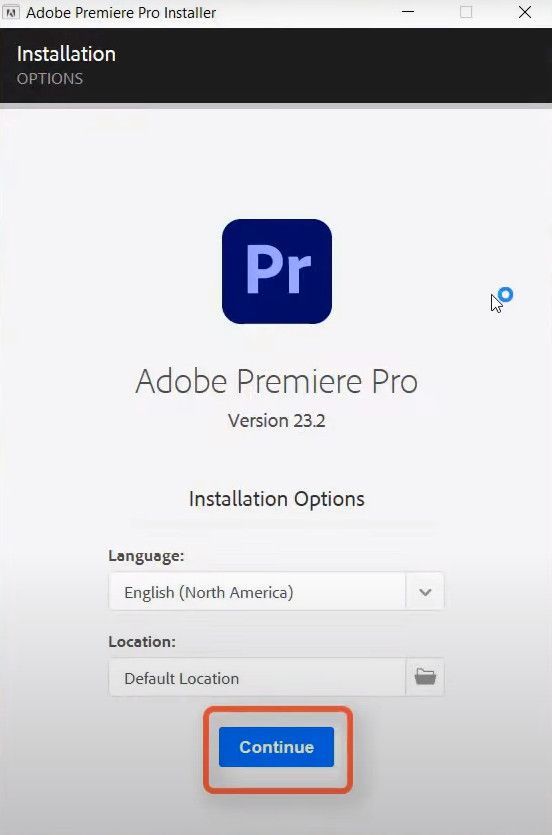The image size is (552, 835).
Task: Click the 'Language:' field label
Action: pyautogui.click(x=146, y=556)
